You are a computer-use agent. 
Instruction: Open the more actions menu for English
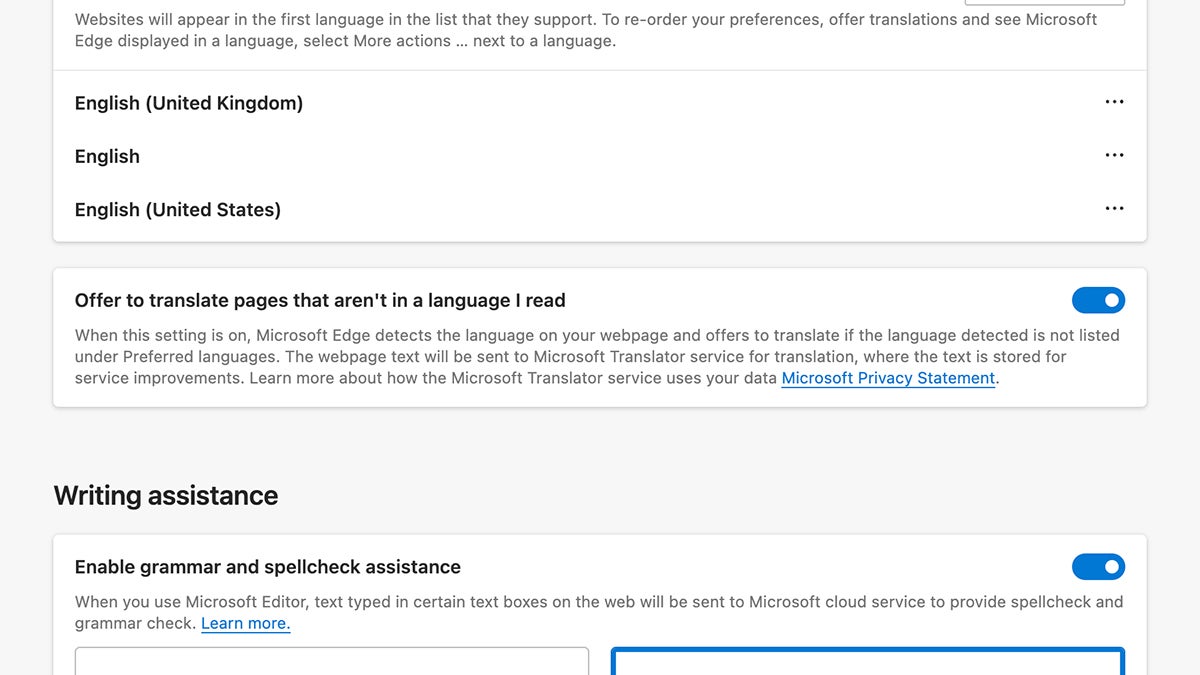pyautogui.click(x=1114, y=155)
